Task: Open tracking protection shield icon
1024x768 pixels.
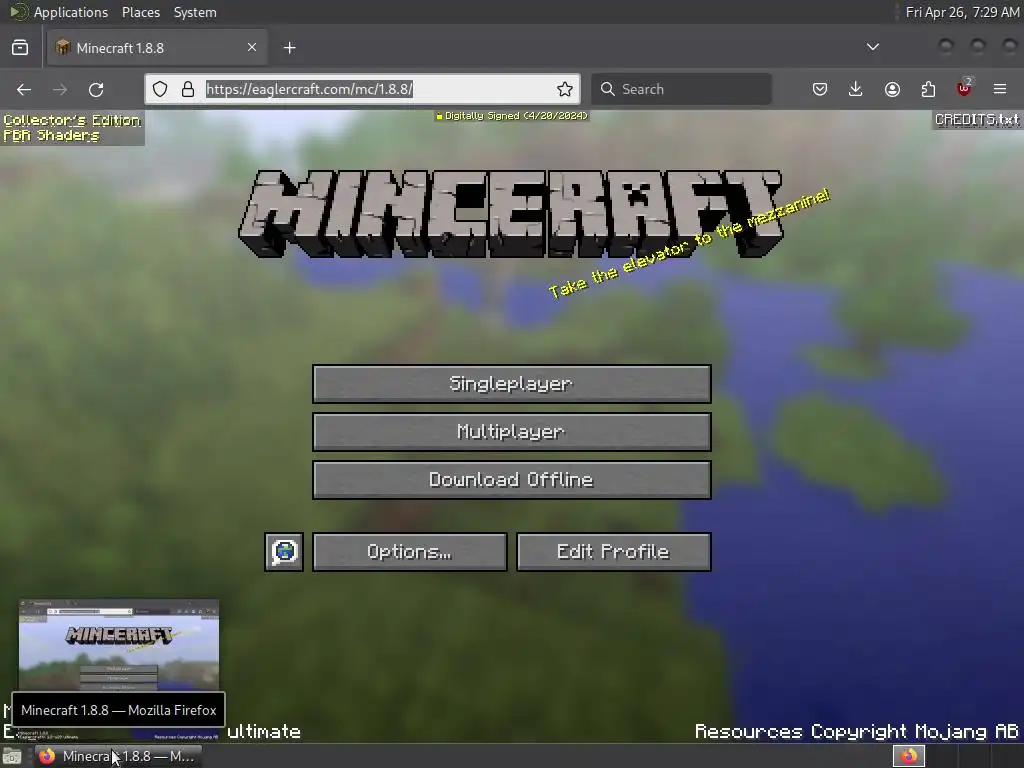Action: tap(160, 89)
